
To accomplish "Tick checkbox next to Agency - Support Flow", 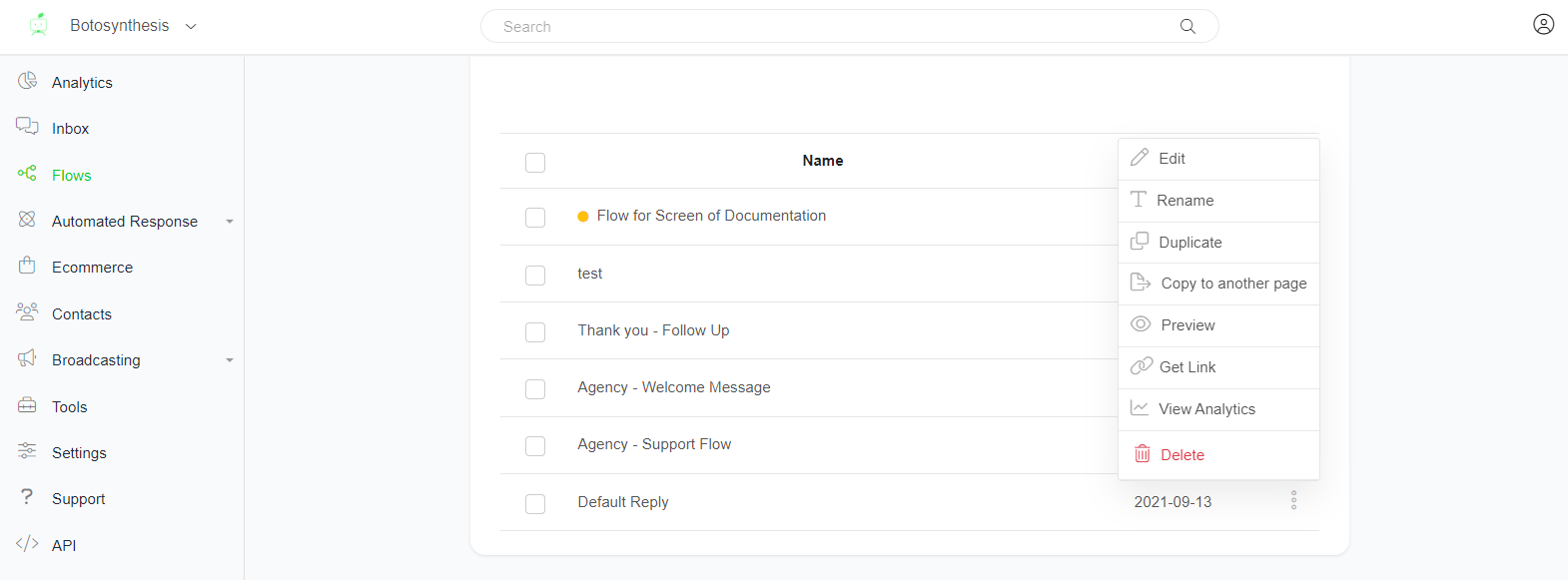I will [x=535, y=445].
